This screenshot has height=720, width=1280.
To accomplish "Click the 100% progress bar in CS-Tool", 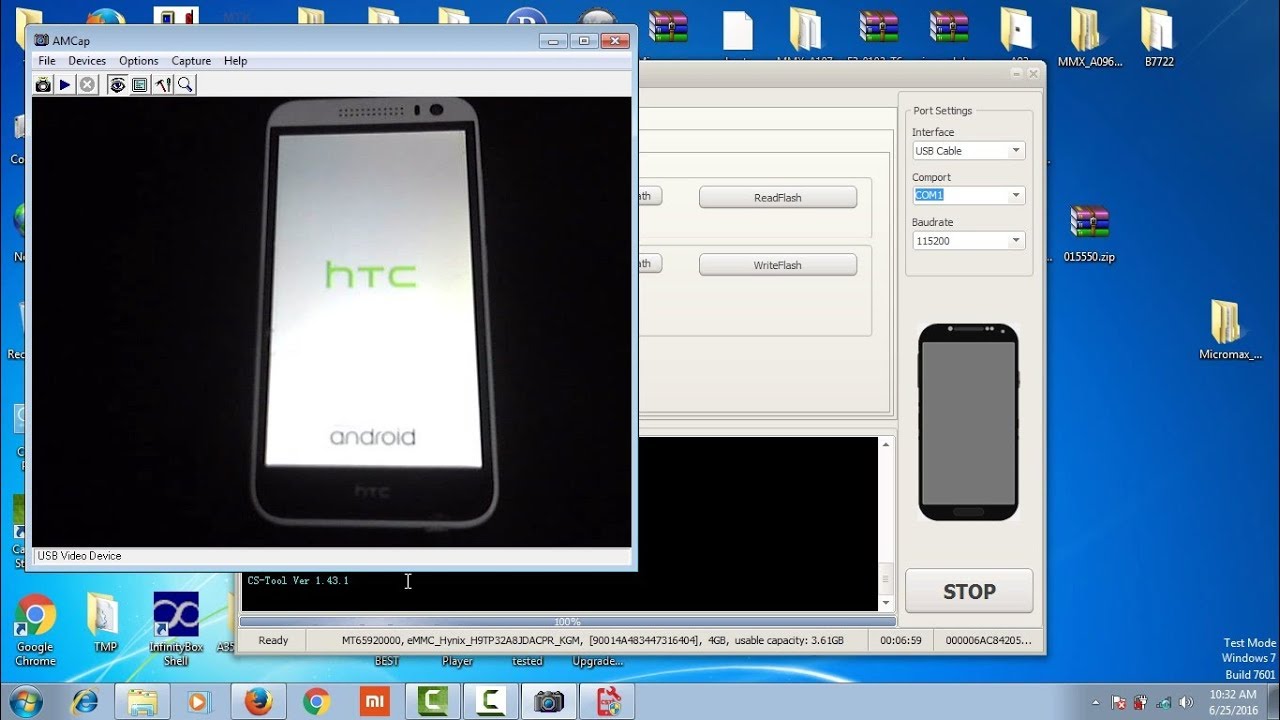I will coord(568,622).
